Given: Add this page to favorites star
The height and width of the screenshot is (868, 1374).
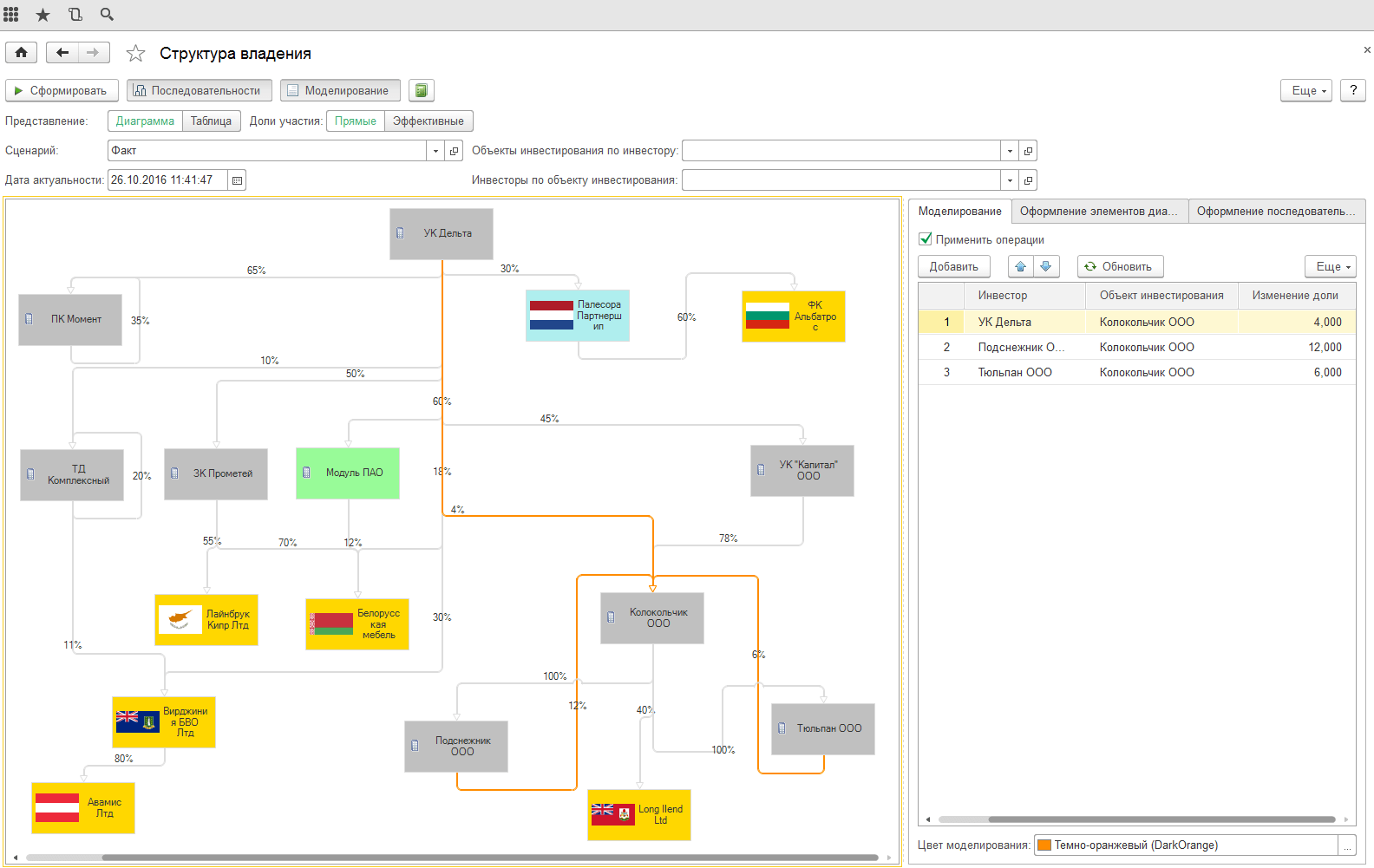Looking at the screenshot, I should (x=135, y=54).
